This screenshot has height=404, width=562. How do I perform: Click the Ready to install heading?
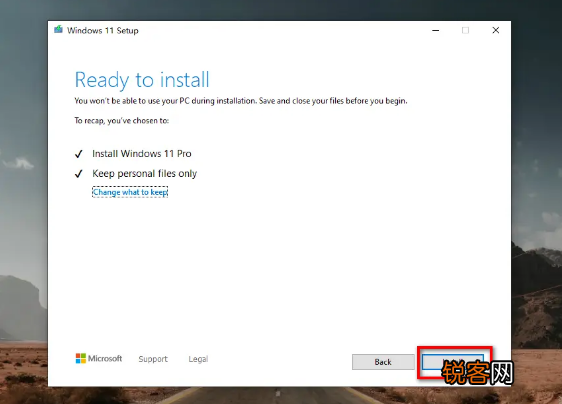pyautogui.click(x=142, y=80)
